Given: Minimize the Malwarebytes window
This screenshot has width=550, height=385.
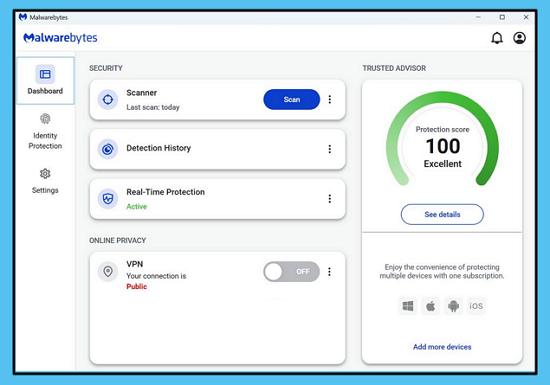Looking at the screenshot, I should point(478,17).
